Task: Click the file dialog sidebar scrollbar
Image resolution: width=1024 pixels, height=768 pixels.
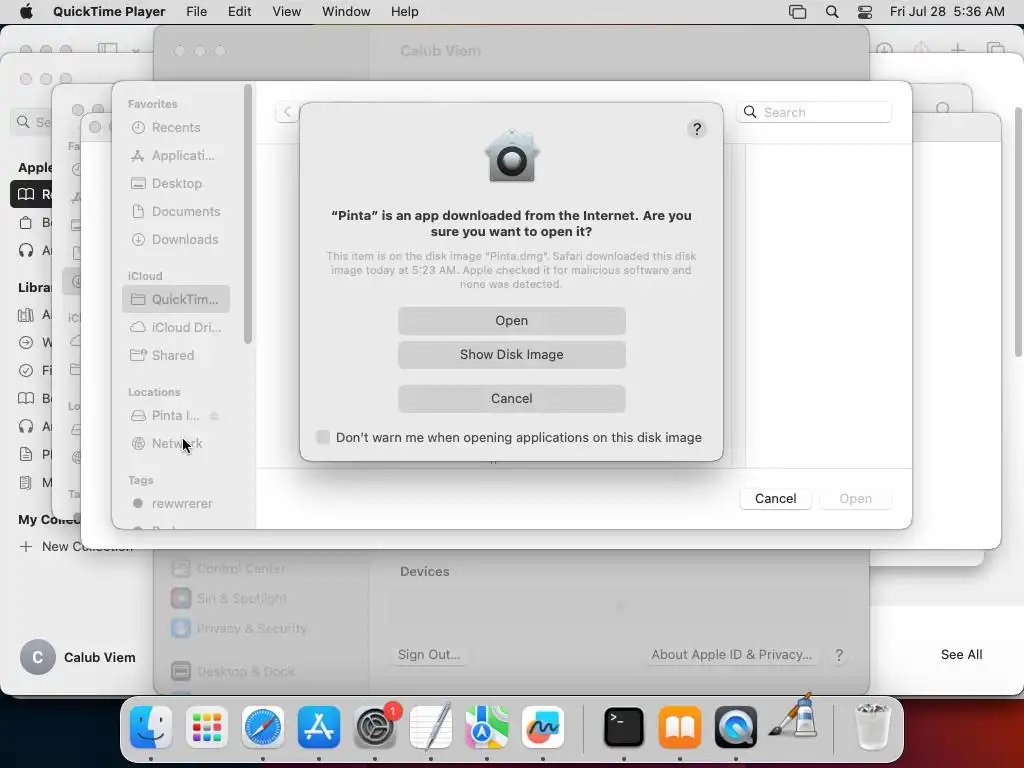Action: [248, 214]
